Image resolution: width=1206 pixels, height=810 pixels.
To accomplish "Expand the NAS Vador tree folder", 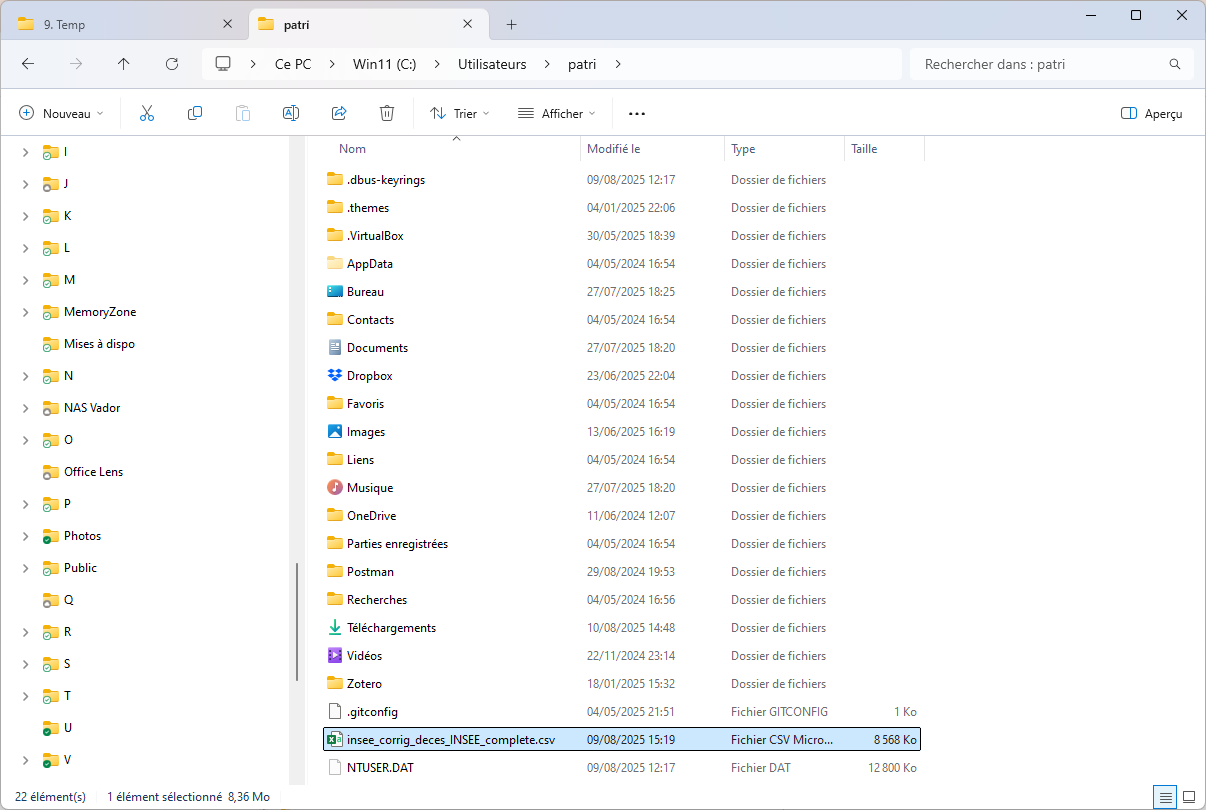I will click(x=25, y=408).
